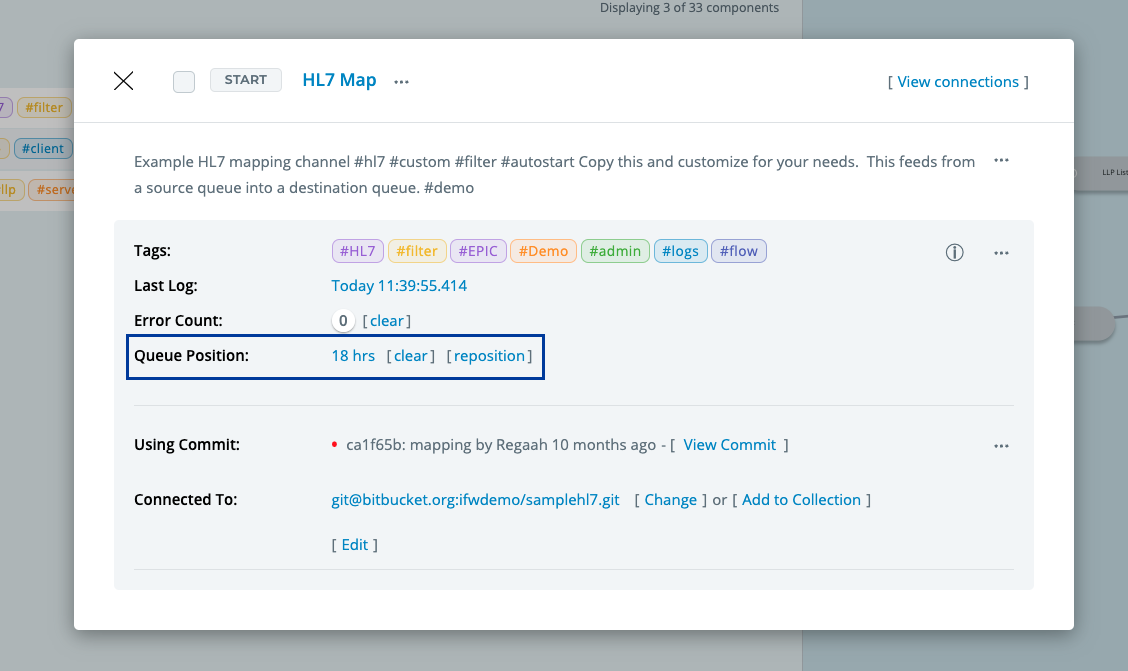Screen dimensions: 1128x671
Task: Open ellipsis menu in Using Commit row
Action: pos(1001,446)
